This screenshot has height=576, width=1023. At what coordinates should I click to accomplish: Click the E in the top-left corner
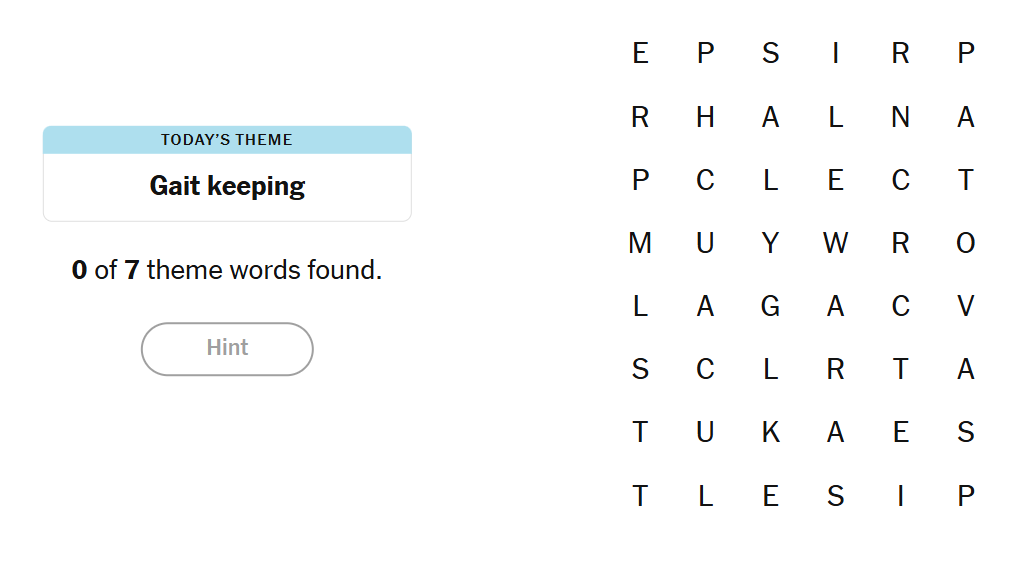pos(640,53)
